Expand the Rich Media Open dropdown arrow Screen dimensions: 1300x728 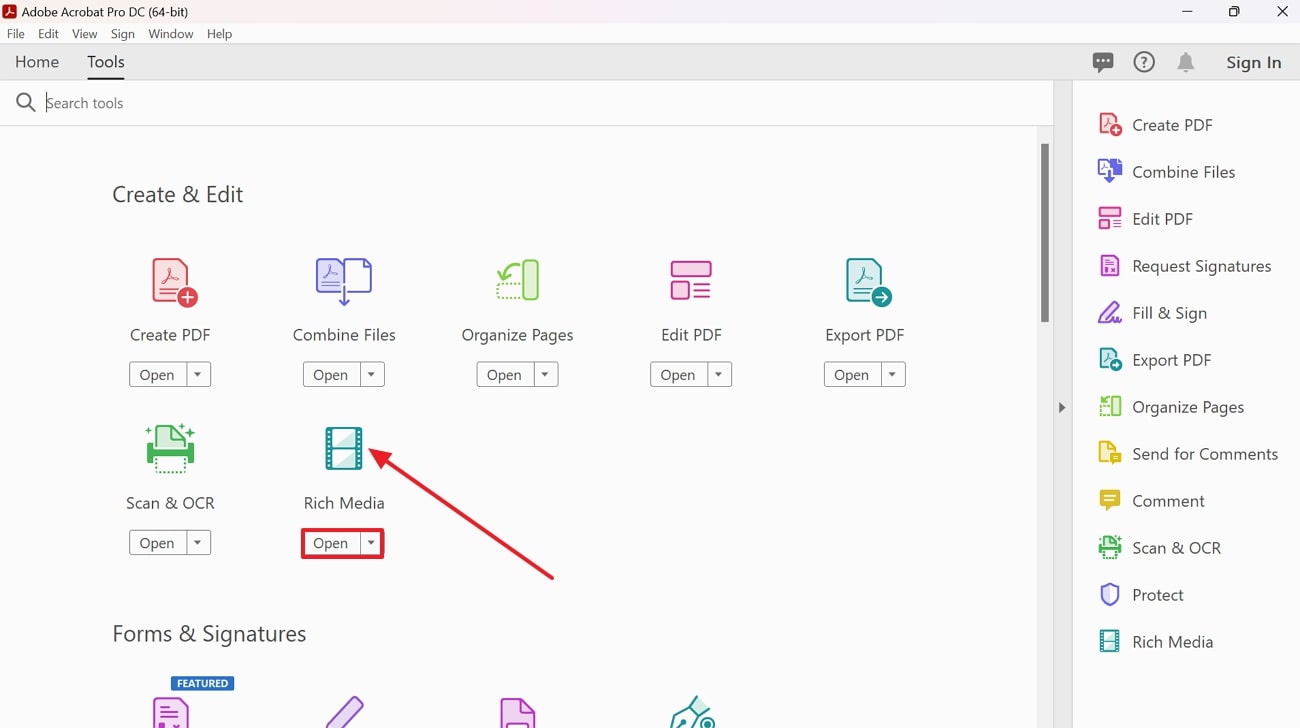[x=371, y=543]
